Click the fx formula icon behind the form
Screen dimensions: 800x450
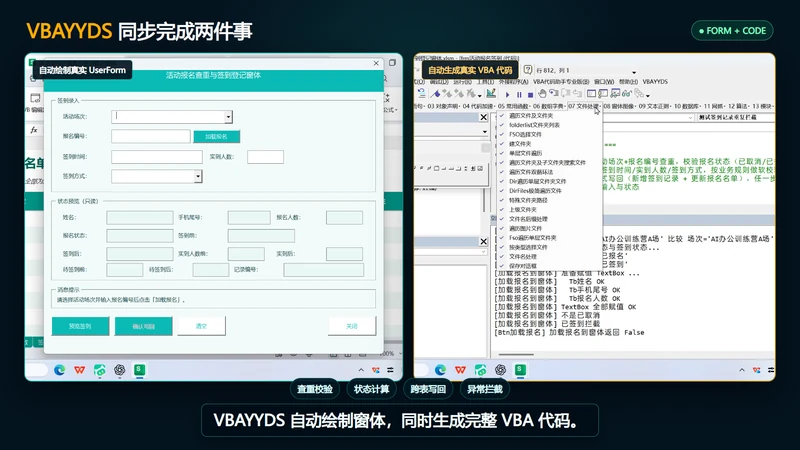pyautogui.click(x=34, y=130)
